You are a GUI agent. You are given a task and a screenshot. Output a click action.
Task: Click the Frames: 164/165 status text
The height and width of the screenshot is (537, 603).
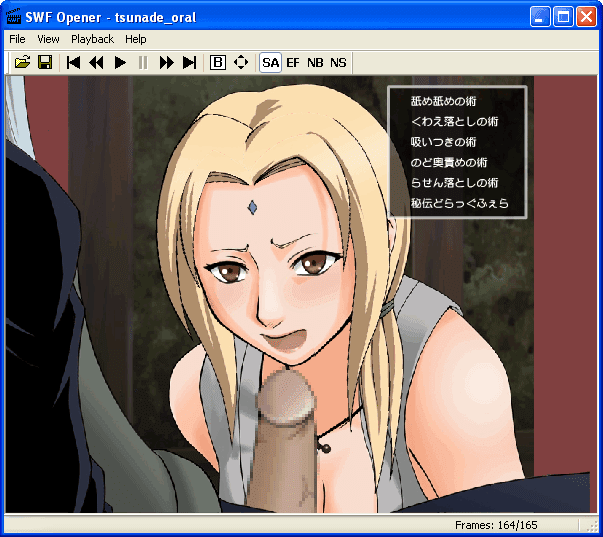click(496, 525)
